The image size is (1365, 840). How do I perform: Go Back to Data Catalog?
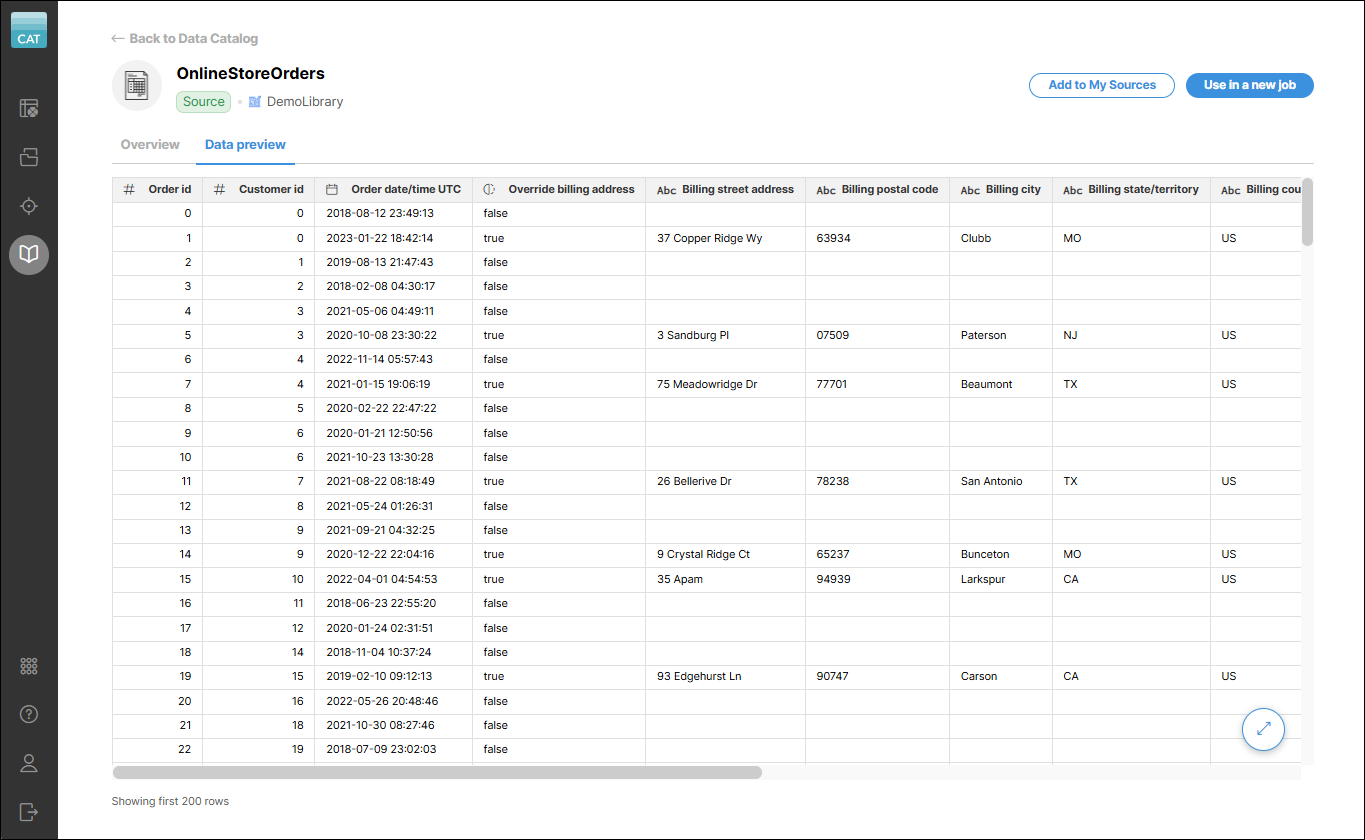point(184,38)
